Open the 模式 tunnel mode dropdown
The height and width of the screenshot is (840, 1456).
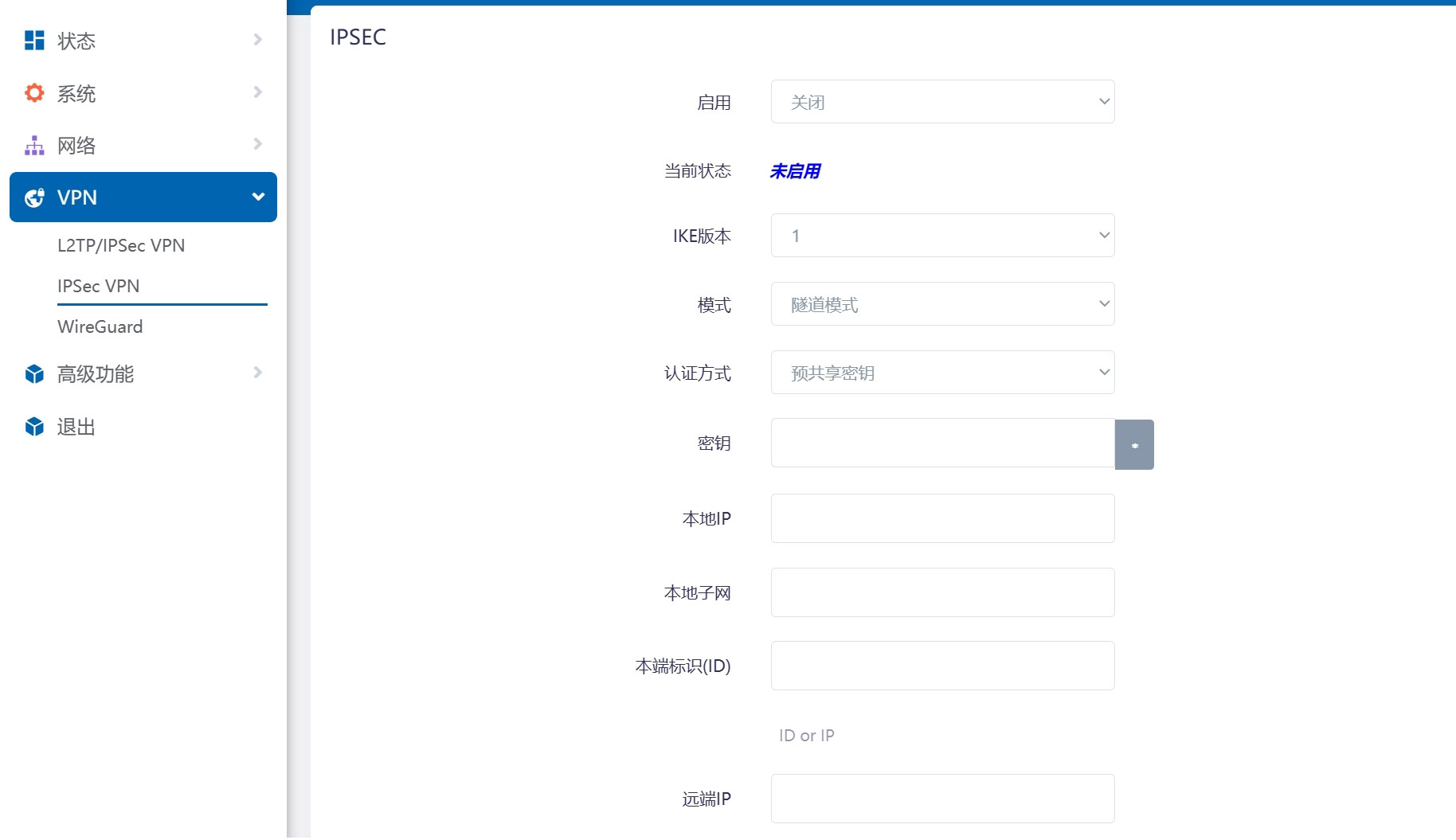pos(942,303)
